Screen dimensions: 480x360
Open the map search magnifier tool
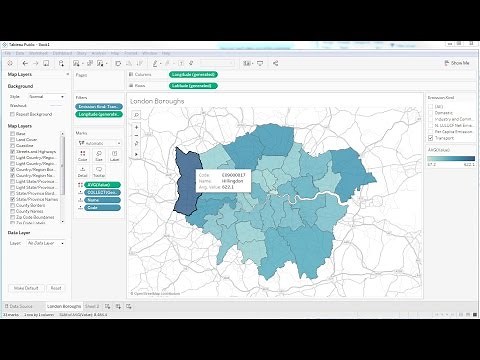point(136,115)
